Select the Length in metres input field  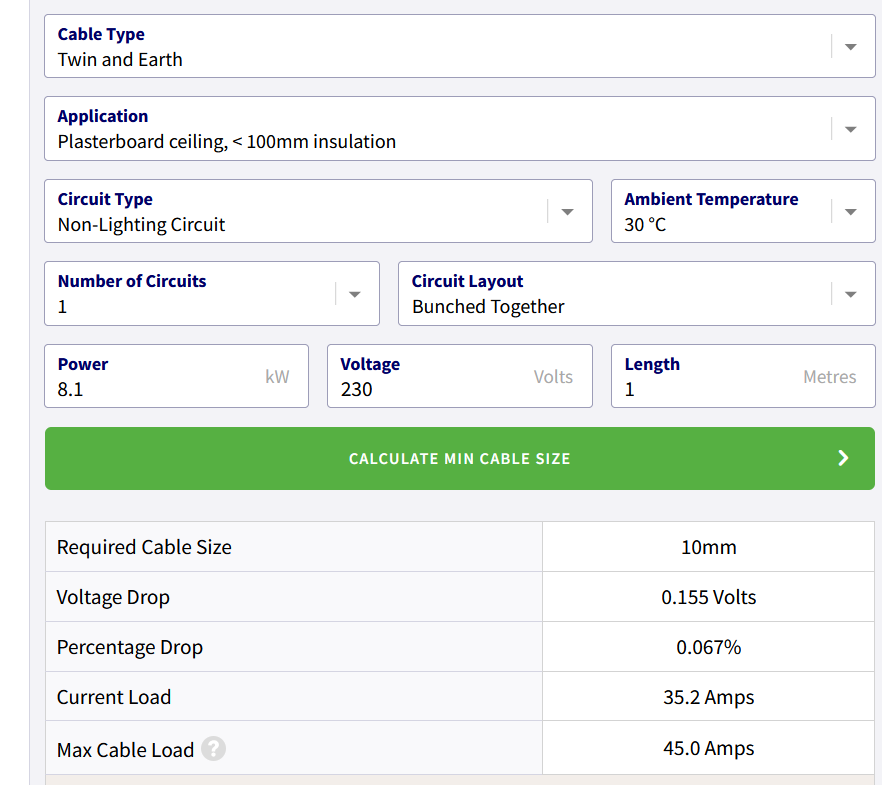tap(710, 389)
